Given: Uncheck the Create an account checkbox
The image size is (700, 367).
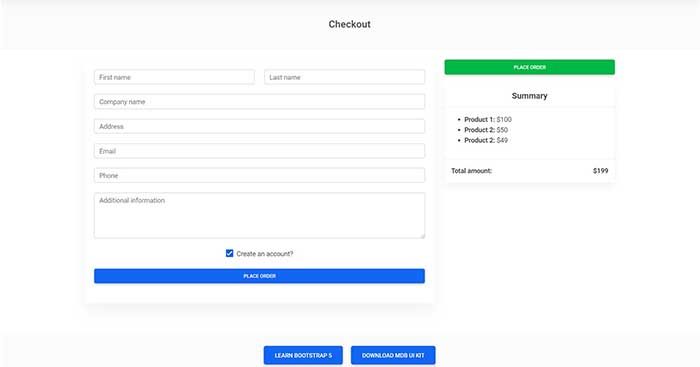Looking at the screenshot, I should coord(229,253).
